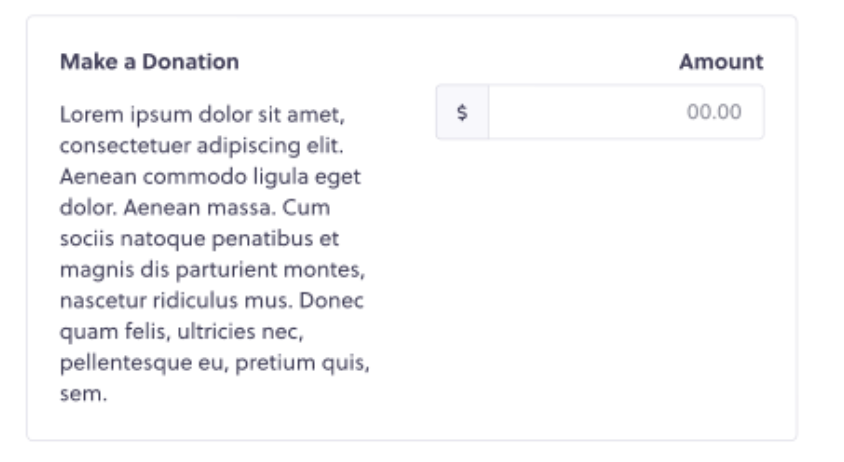This screenshot has height=462, width=844.
Task: Focus the donation Amount input field
Action: (625, 112)
